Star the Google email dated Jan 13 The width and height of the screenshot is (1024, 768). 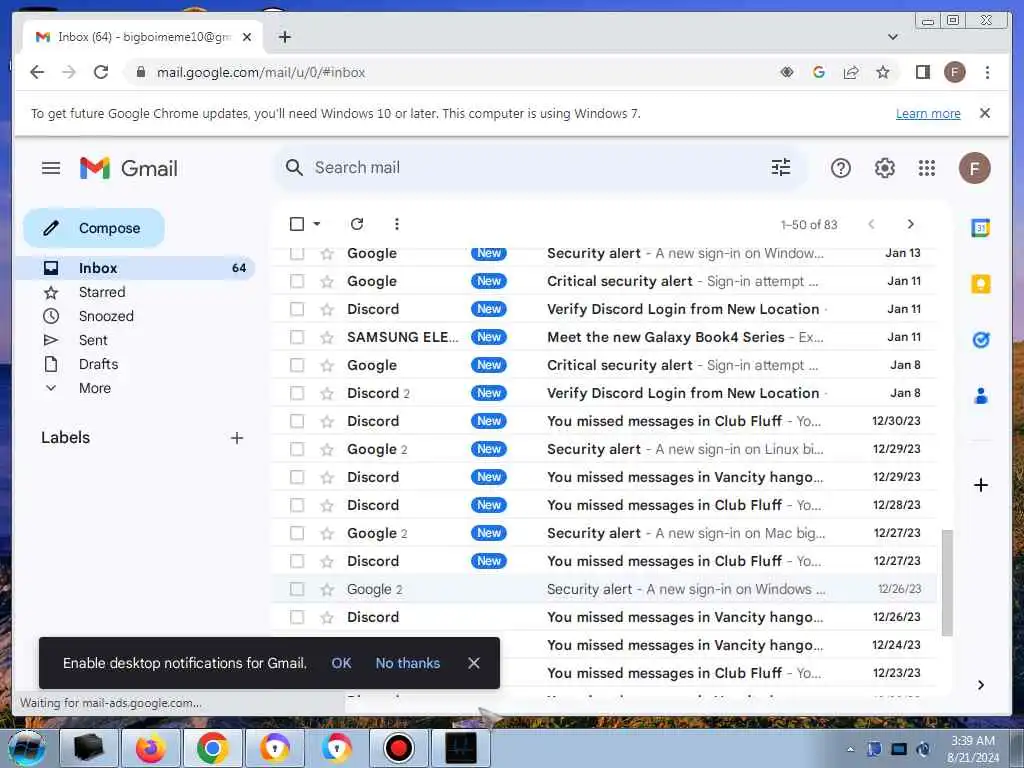pyautogui.click(x=327, y=253)
